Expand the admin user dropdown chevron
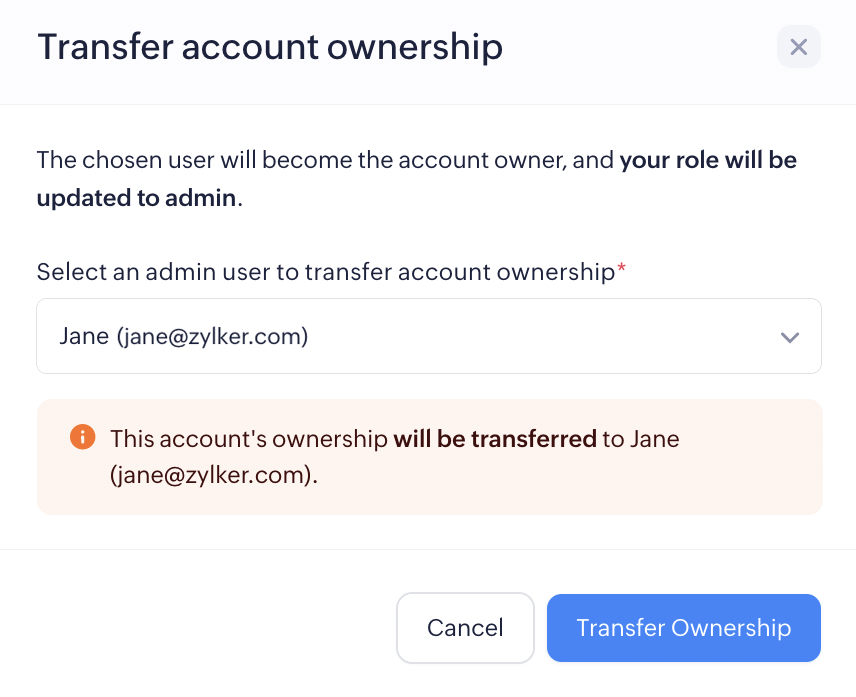This screenshot has width=856, height=697. pos(790,337)
